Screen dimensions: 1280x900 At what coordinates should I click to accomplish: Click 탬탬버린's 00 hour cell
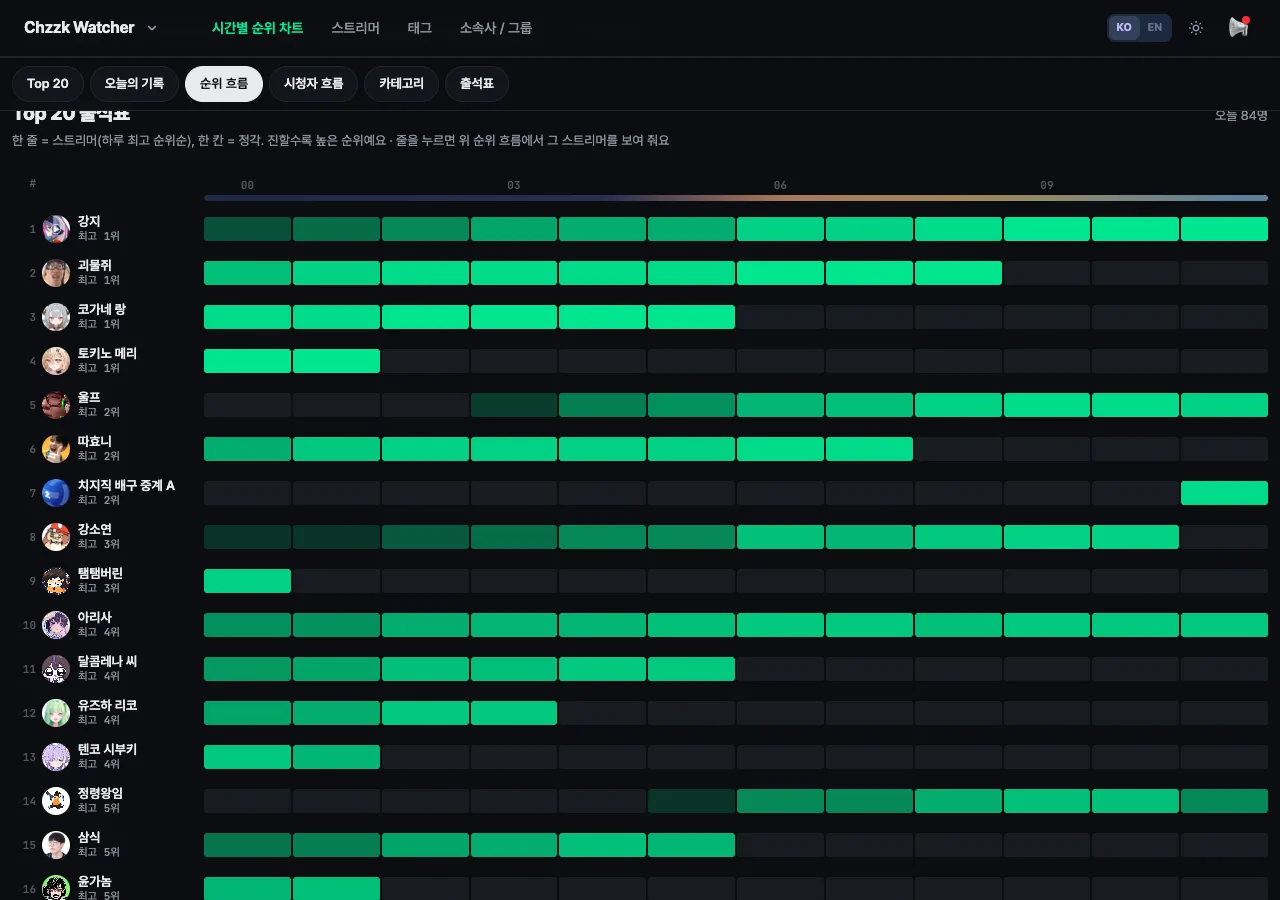247,581
